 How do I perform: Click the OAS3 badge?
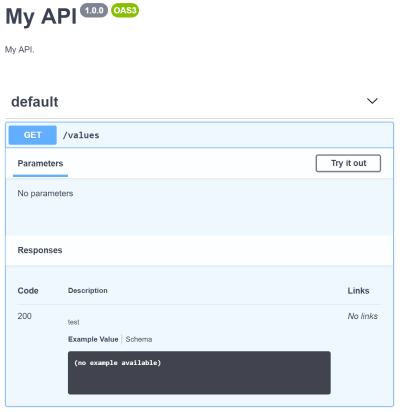click(x=125, y=10)
